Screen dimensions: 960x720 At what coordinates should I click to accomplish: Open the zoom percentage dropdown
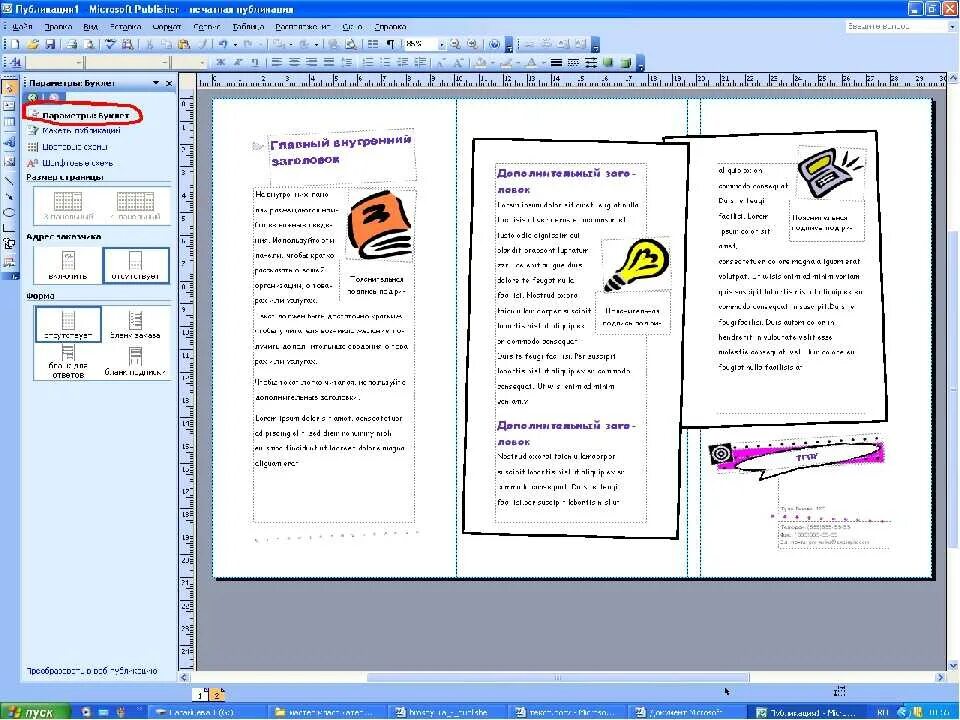pos(441,44)
